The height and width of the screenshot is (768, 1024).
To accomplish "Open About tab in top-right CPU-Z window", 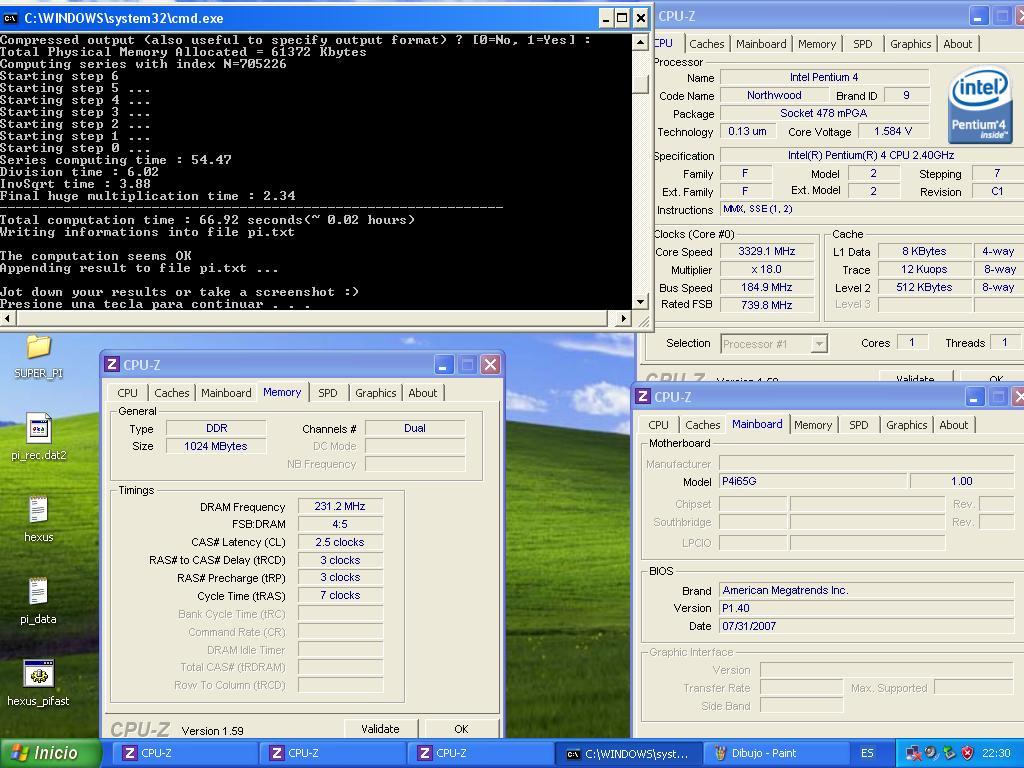I will point(957,44).
